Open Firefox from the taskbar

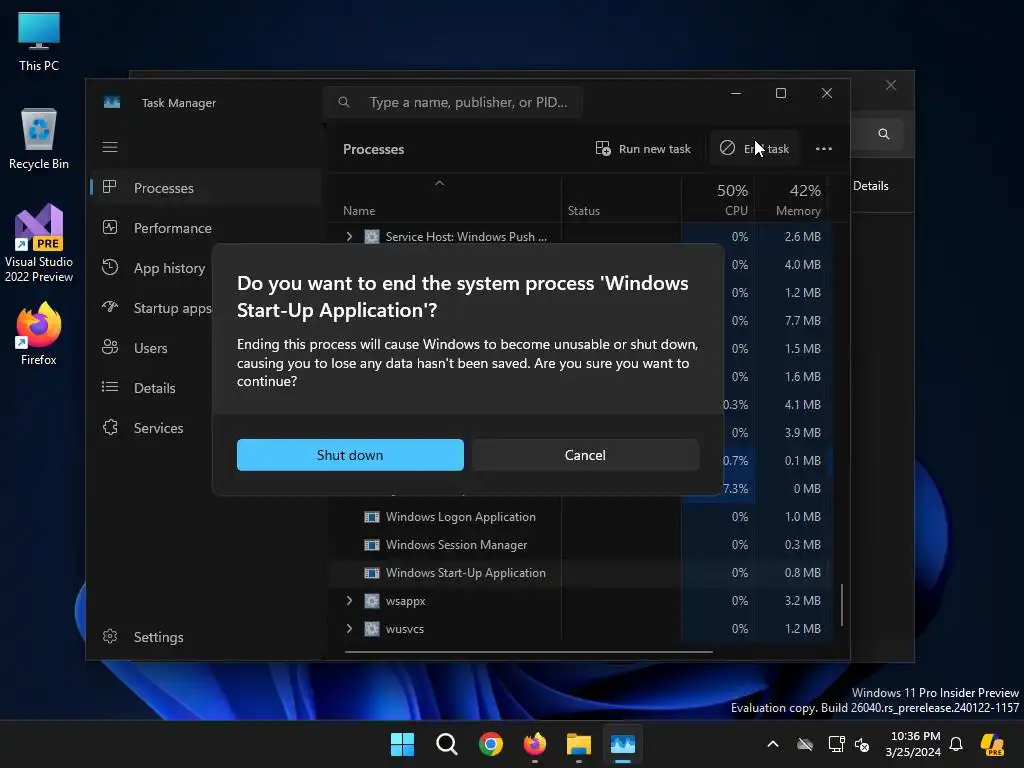coord(535,744)
